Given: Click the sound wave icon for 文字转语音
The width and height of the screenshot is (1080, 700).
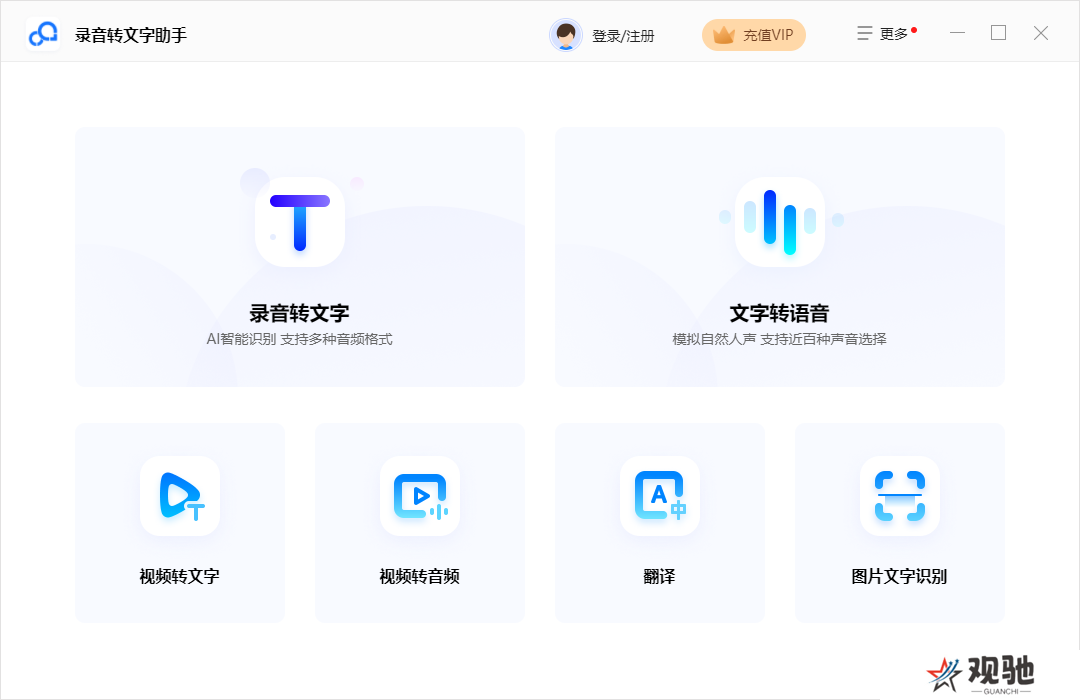Looking at the screenshot, I should pyautogui.click(x=780, y=222).
